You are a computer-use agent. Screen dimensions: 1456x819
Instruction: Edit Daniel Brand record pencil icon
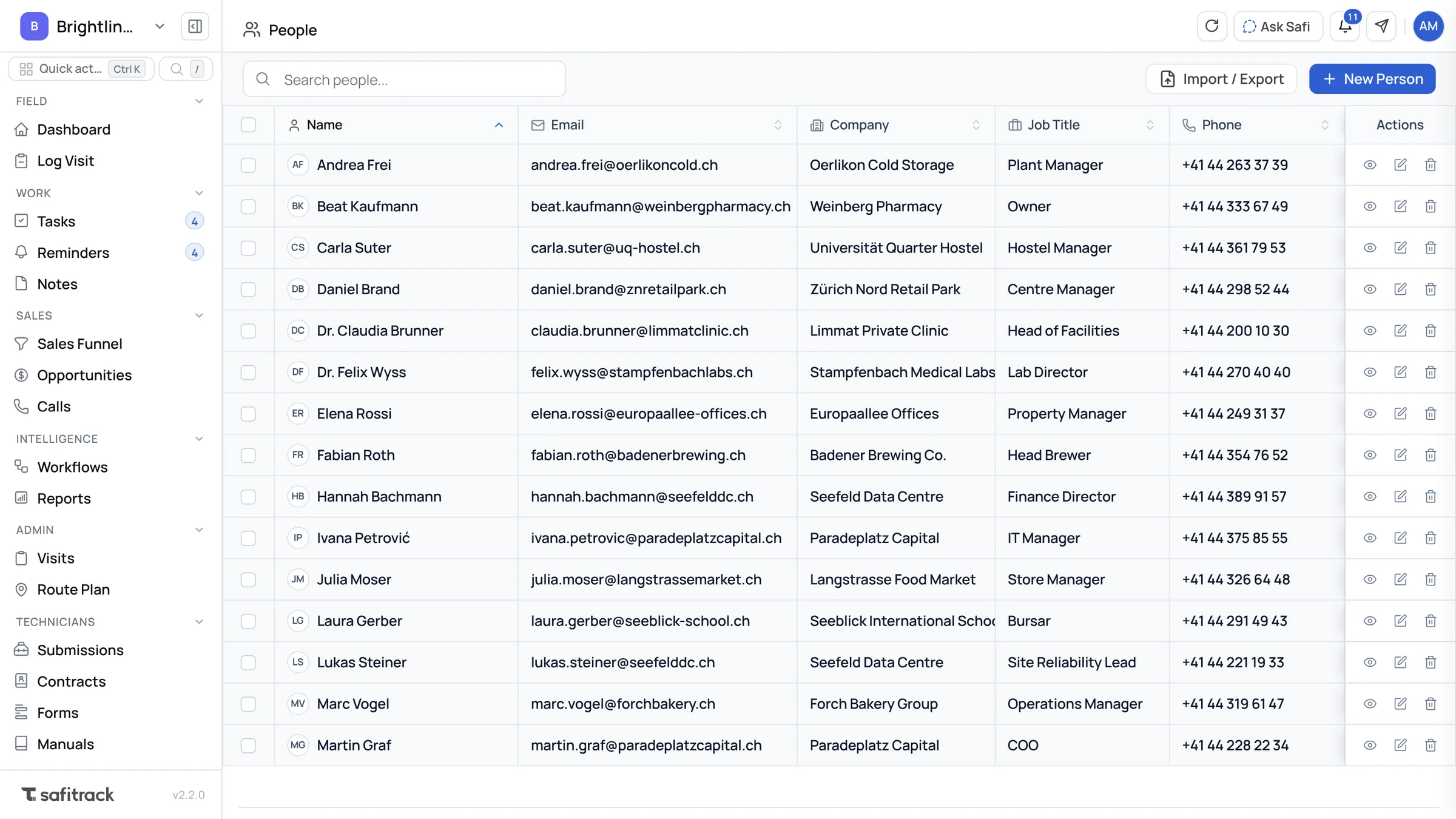click(x=1400, y=289)
